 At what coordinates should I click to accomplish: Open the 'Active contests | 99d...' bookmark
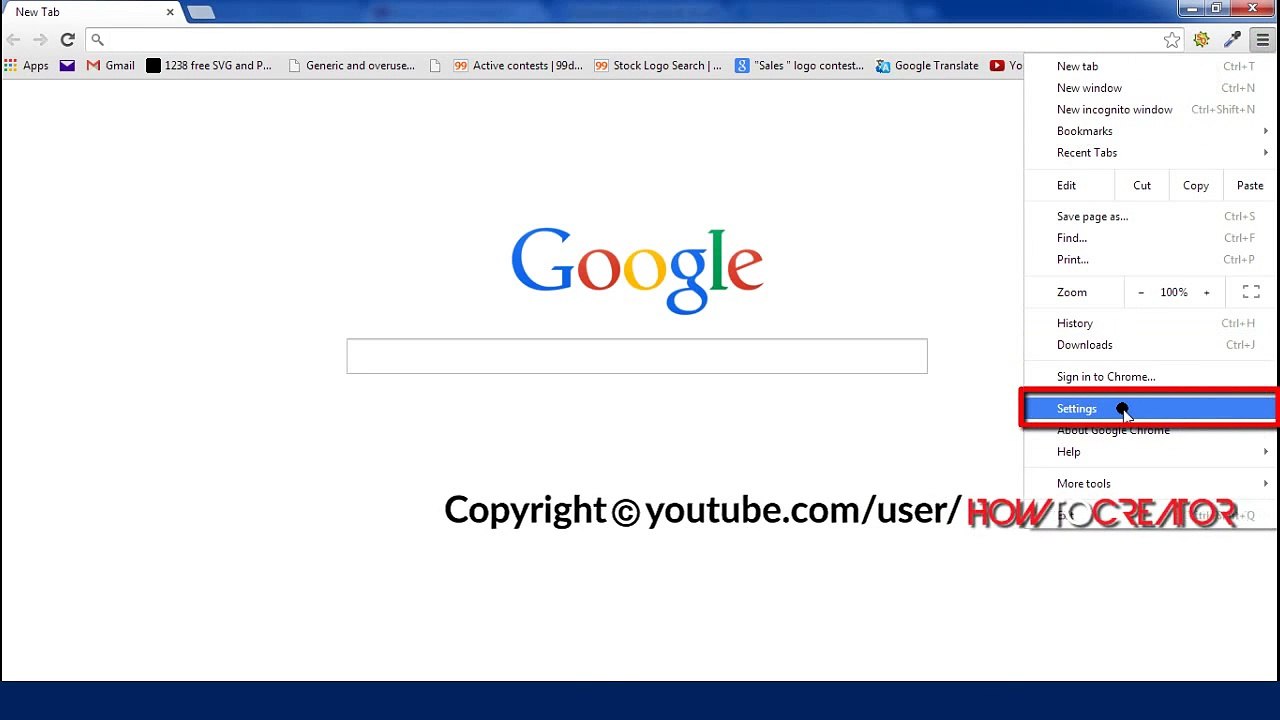(x=518, y=66)
